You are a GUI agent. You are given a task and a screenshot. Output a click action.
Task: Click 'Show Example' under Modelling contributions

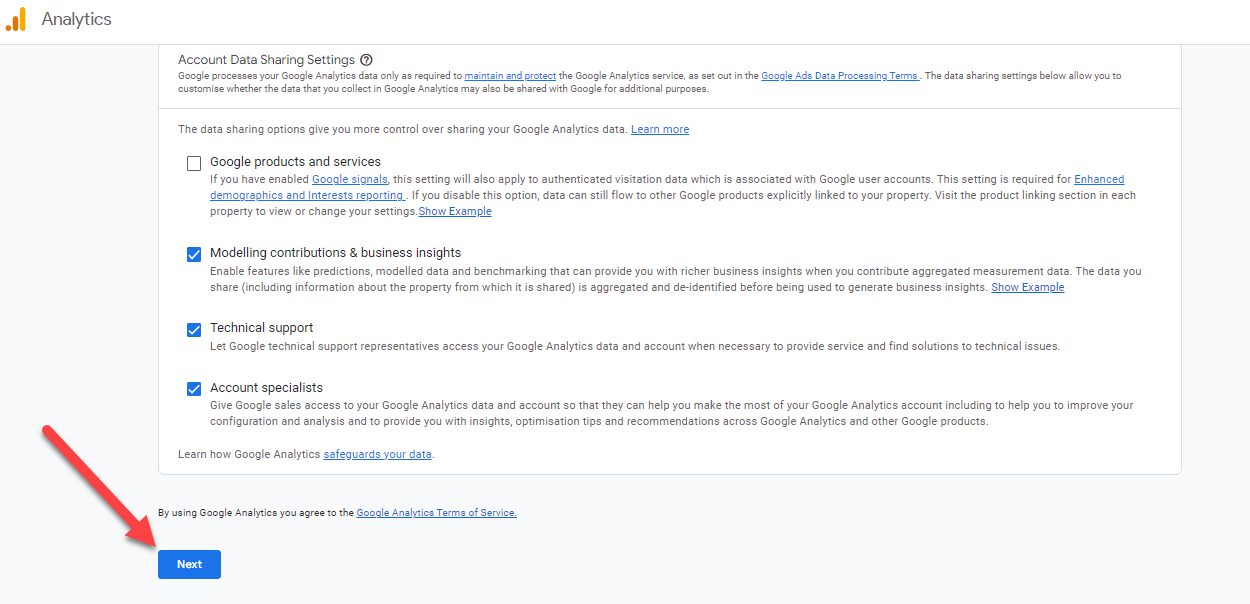click(x=1027, y=288)
